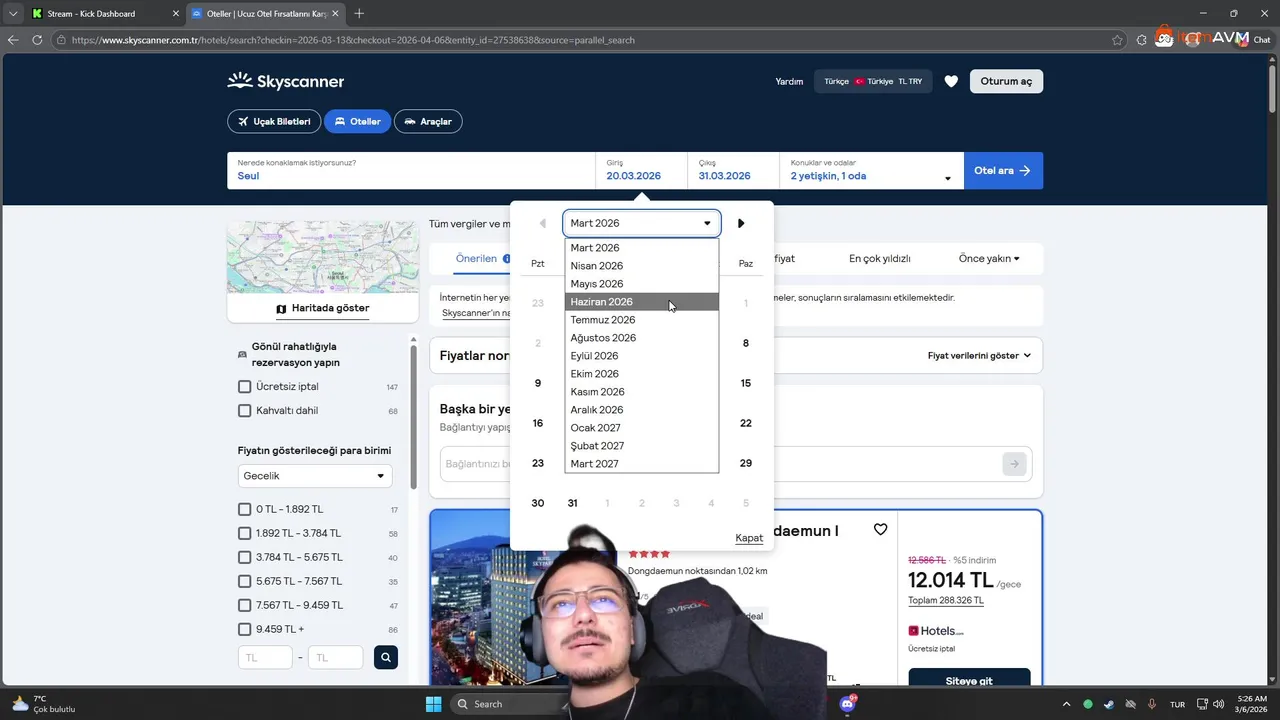Click Siteye git button
The height and width of the screenshot is (720, 1280).
969,679
